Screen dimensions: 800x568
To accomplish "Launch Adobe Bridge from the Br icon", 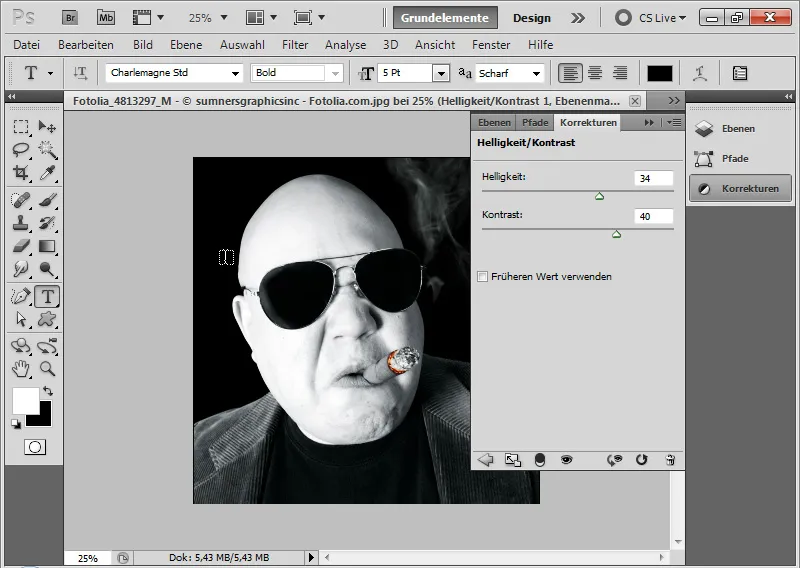I will click(x=70, y=18).
